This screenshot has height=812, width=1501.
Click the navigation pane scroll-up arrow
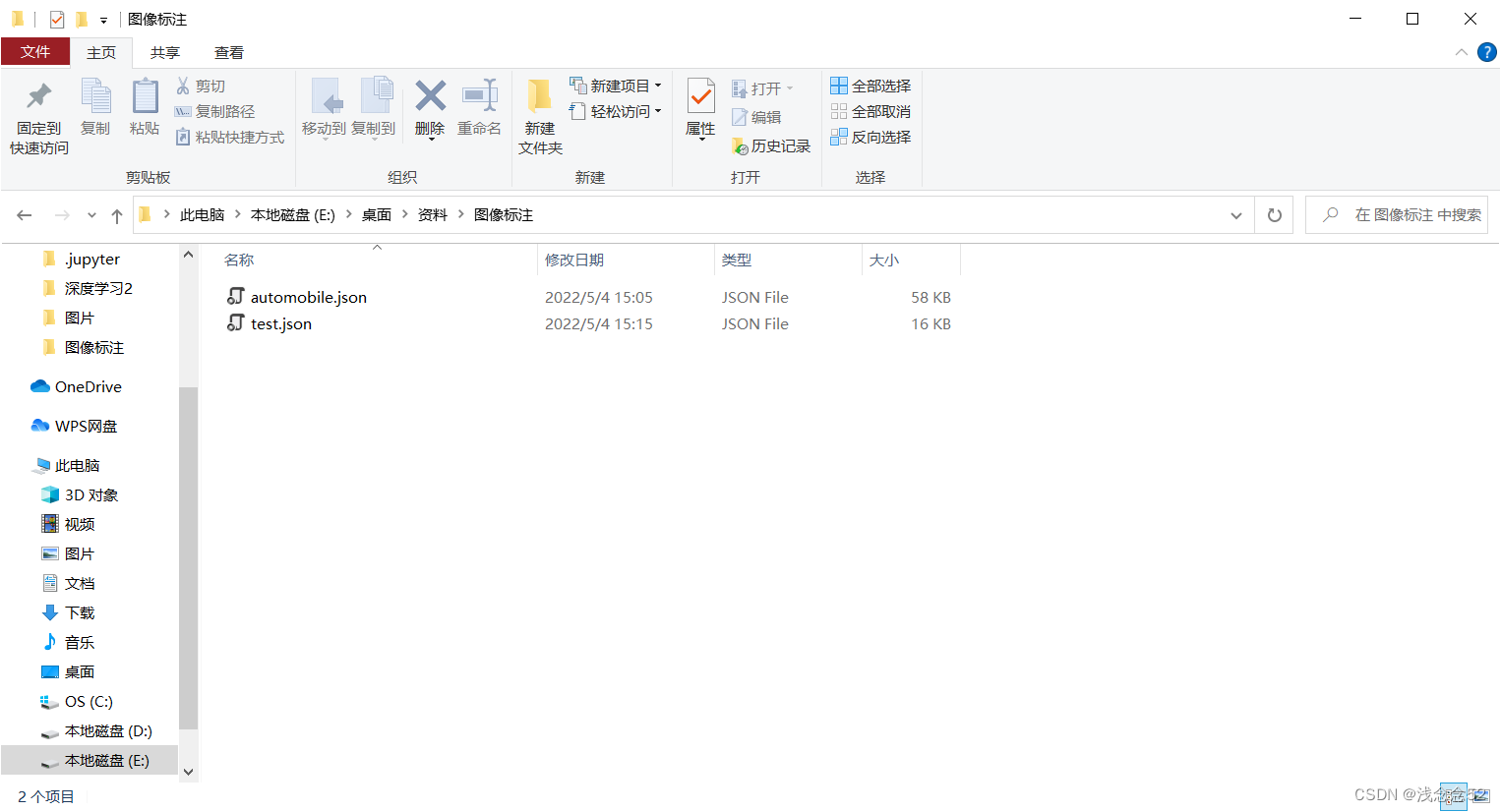pyautogui.click(x=188, y=255)
